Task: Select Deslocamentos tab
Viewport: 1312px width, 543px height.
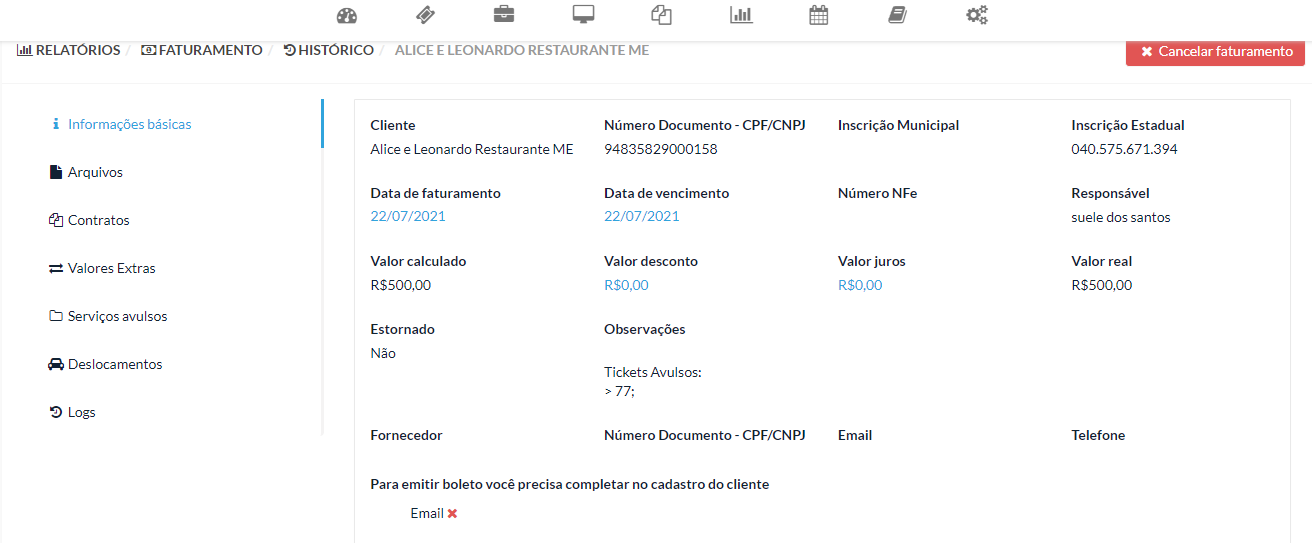Action: tap(115, 364)
